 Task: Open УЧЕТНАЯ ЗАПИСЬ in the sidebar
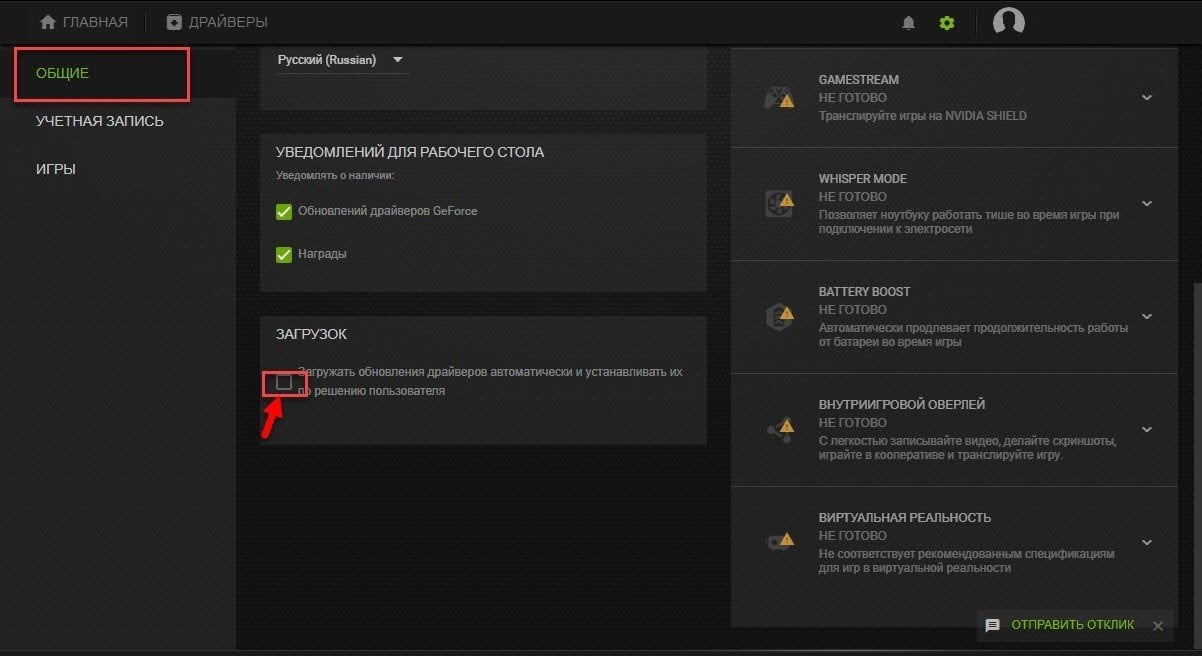pyautogui.click(x=100, y=121)
